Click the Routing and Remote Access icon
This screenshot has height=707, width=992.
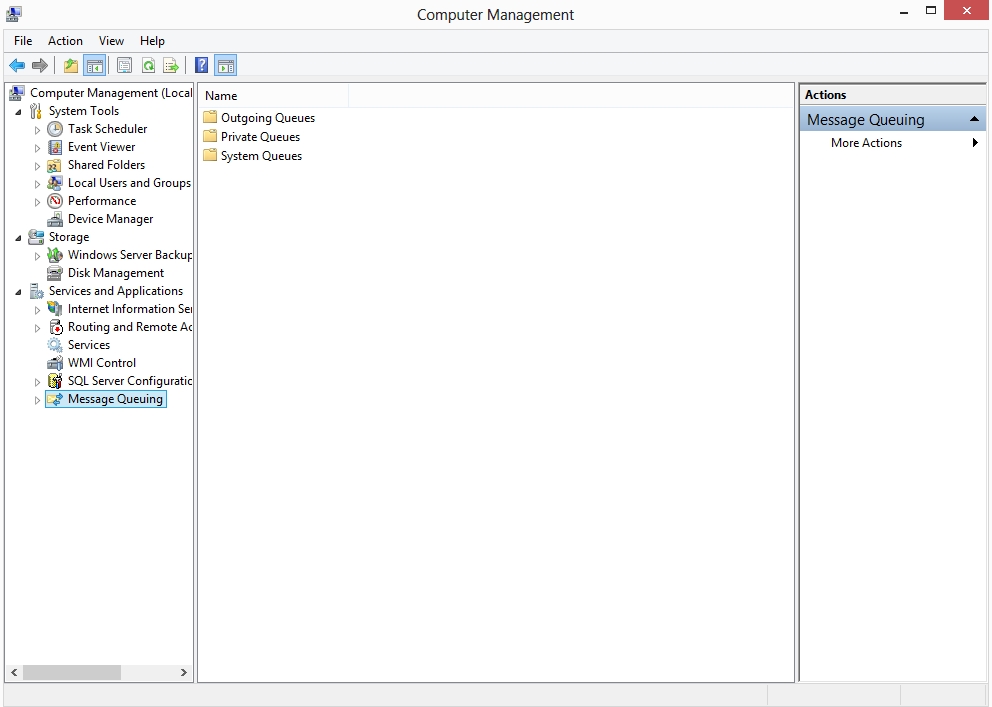pyautogui.click(x=55, y=328)
